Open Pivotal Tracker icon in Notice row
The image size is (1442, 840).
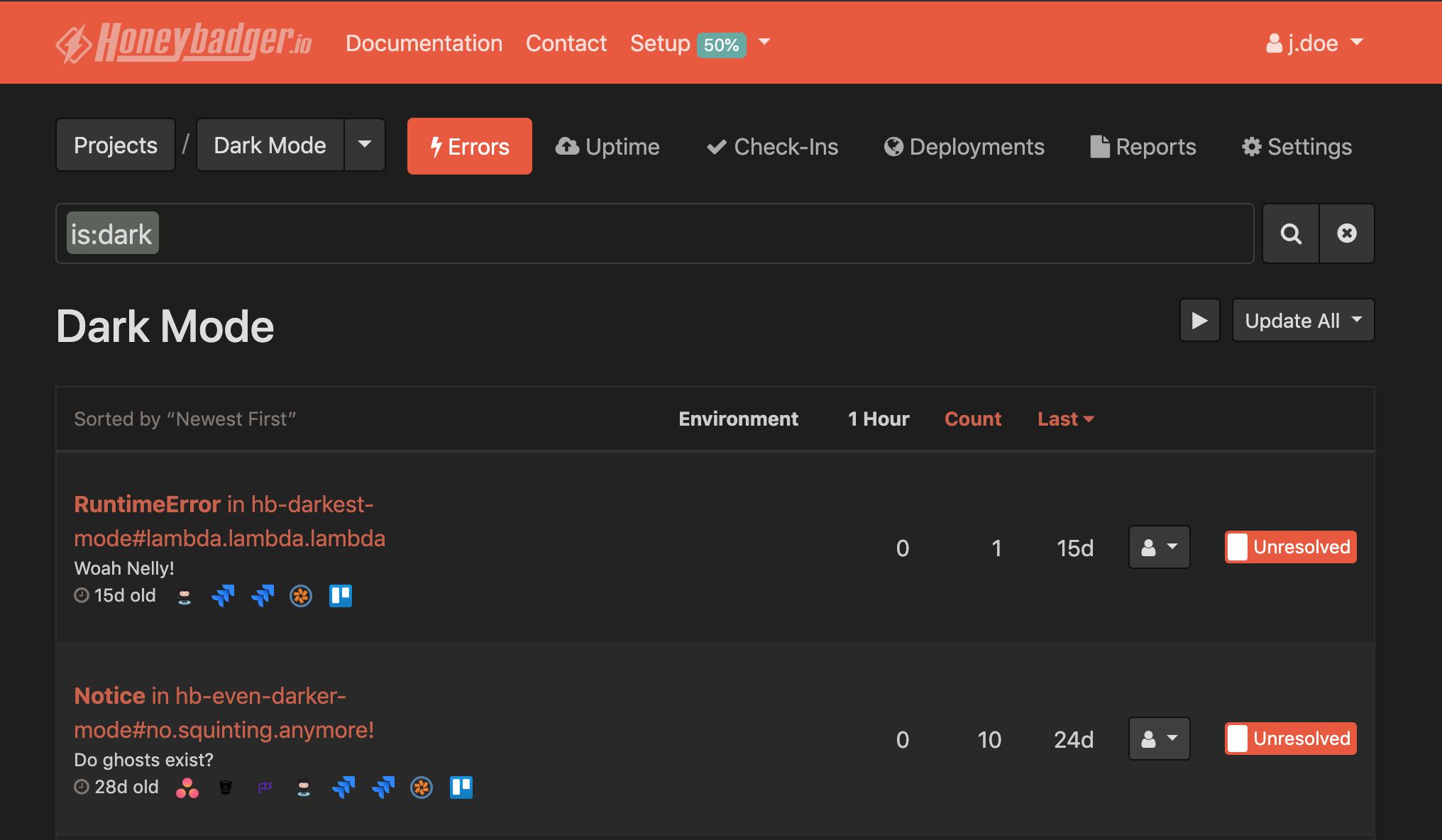(422, 787)
